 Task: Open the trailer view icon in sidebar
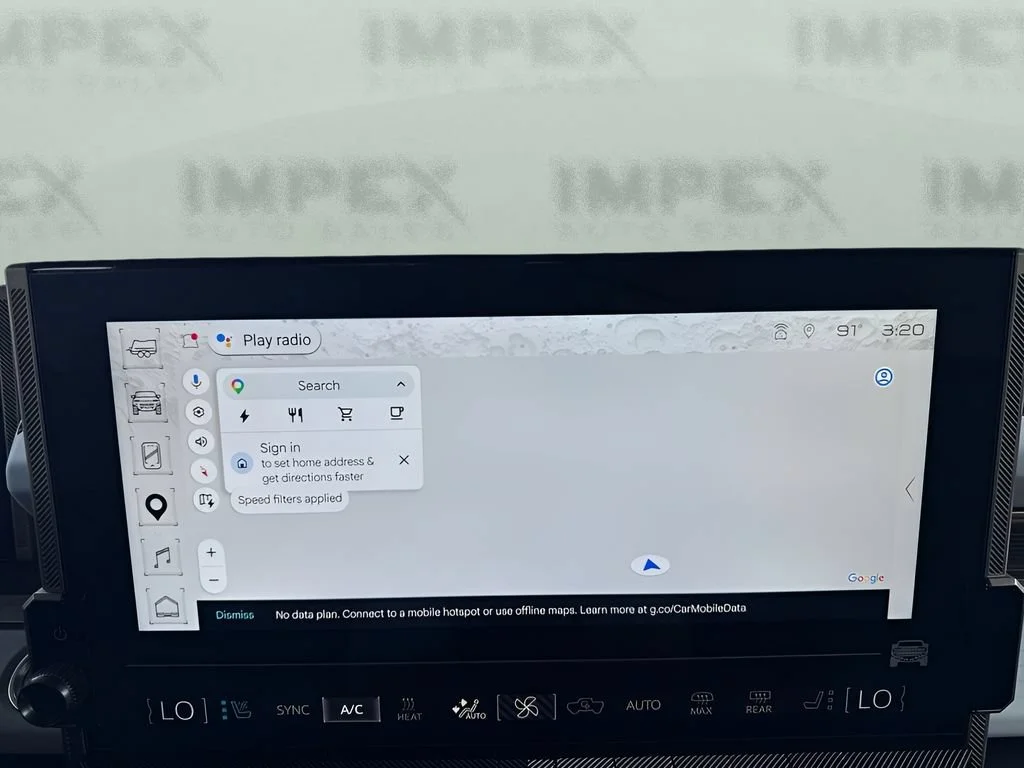(x=142, y=348)
